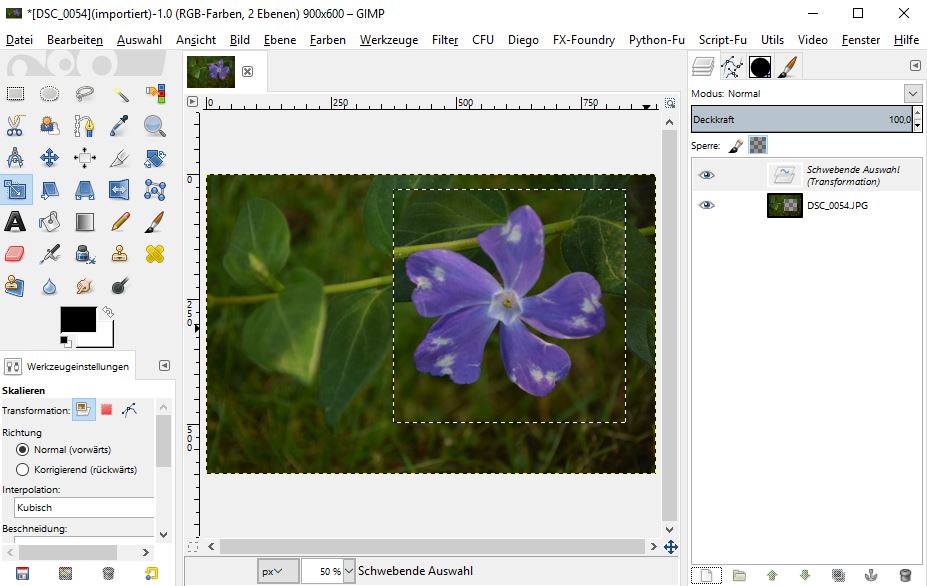Select Korrigierend (rückwärts) direction

pyautogui.click(x=23, y=469)
